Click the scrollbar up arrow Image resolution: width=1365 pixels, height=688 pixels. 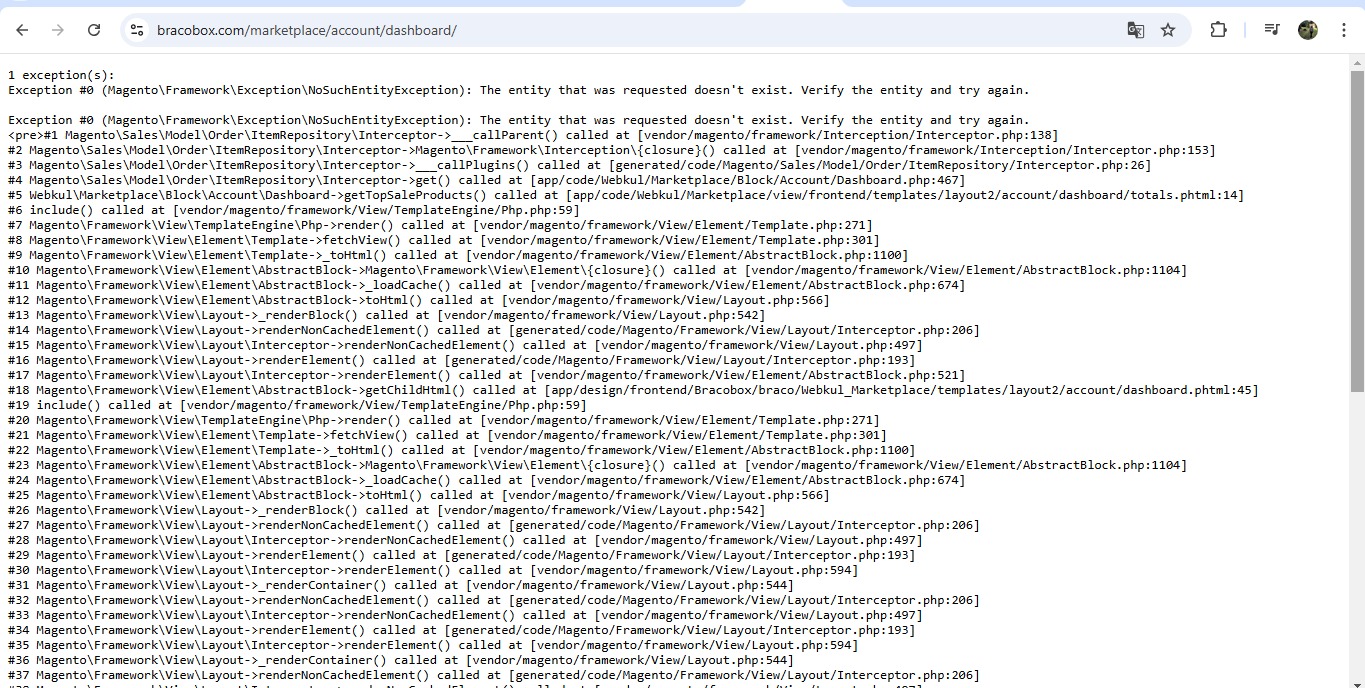click(1357, 63)
